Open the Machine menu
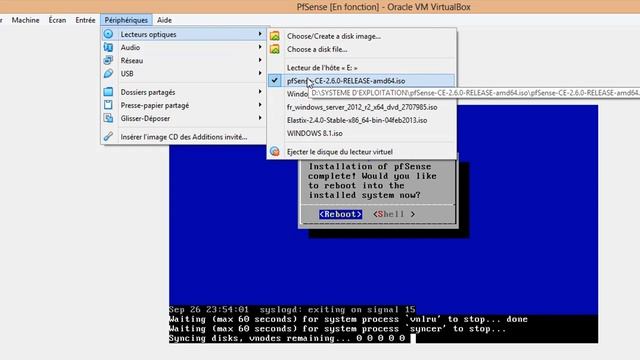Viewport: 640px width, 360px height. tap(25, 20)
